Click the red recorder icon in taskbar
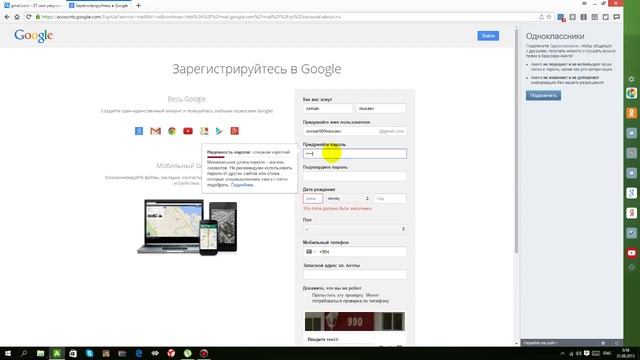Viewport: 640px width, 360px height. click(204, 353)
